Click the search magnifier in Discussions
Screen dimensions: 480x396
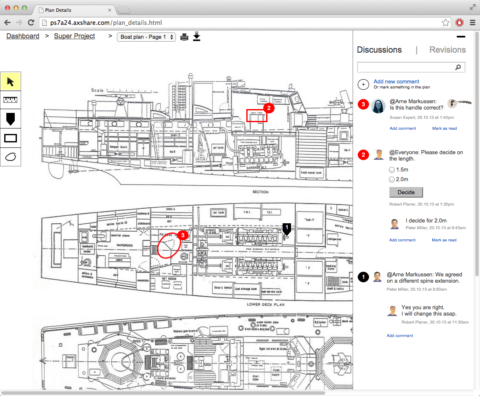pos(458,67)
